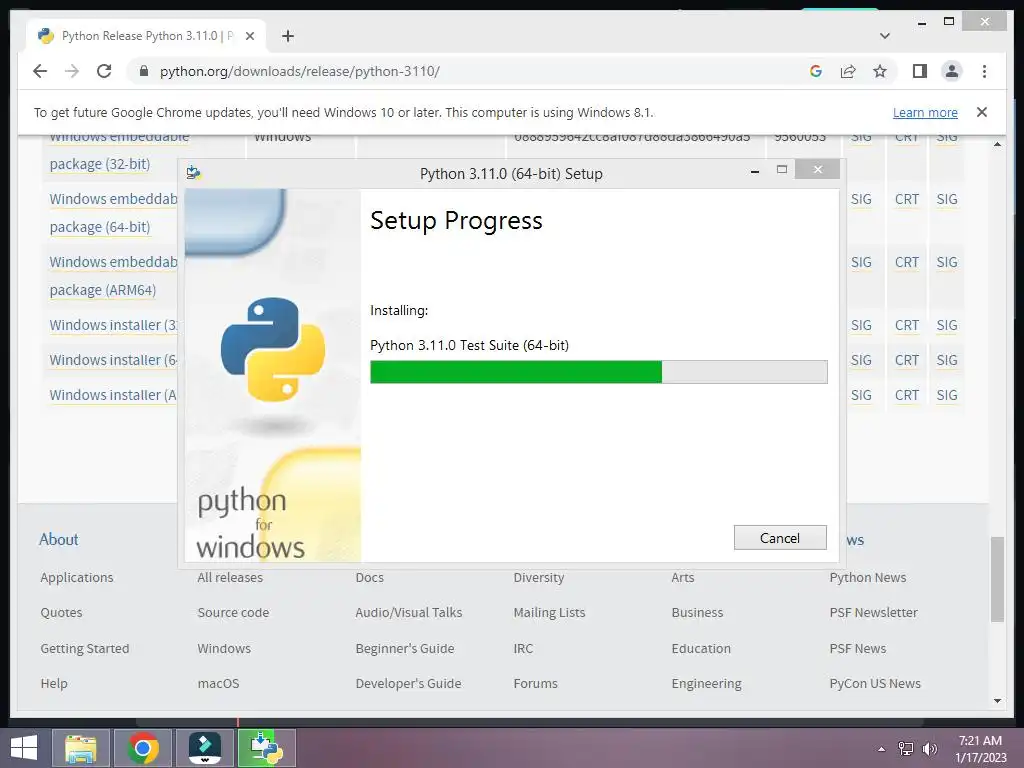
Task: Open Windows embeddable package (64-bit) link
Action: [x=100, y=227]
